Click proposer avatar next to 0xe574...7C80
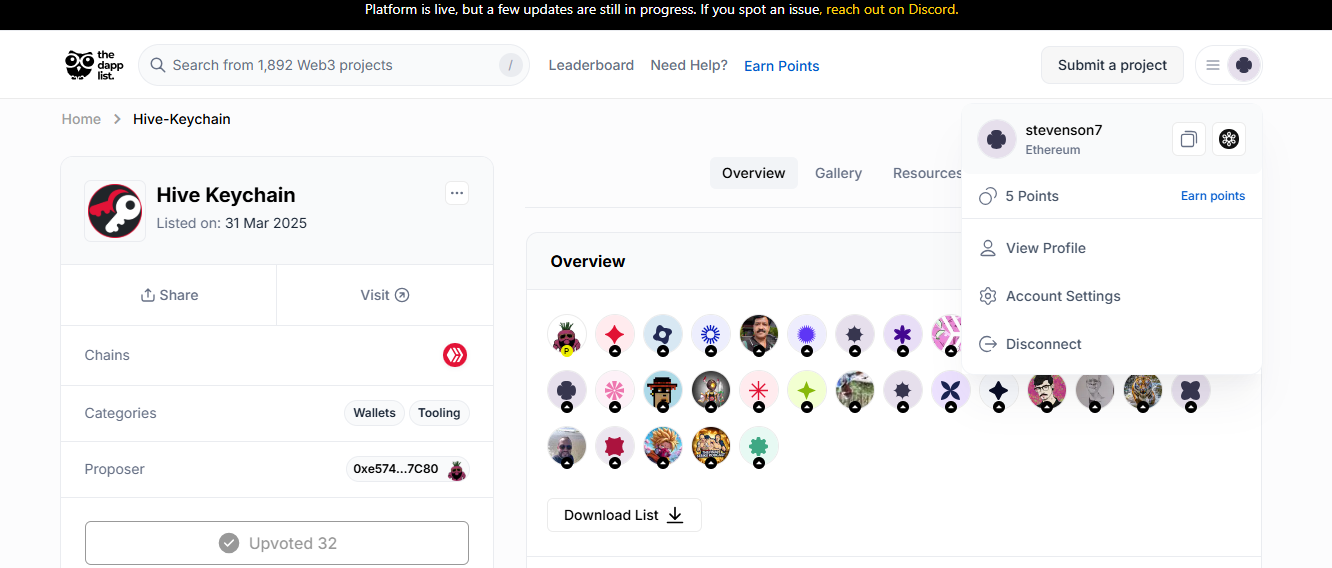 (457, 469)
